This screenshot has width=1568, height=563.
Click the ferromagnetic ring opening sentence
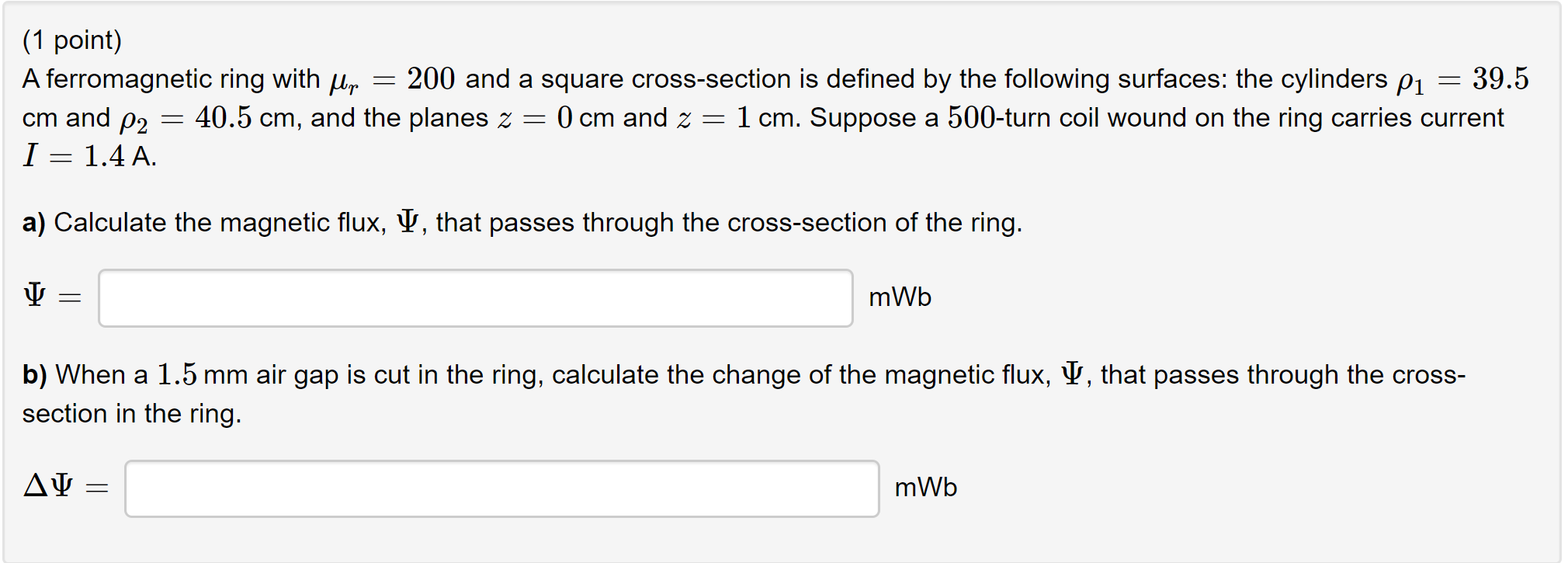coord(171,78)
